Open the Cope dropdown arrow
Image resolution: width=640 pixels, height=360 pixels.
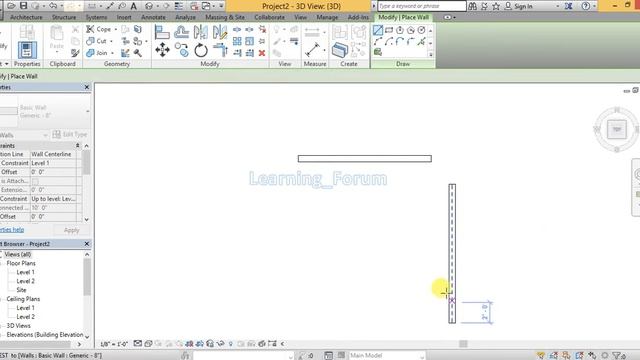[116, 29]
